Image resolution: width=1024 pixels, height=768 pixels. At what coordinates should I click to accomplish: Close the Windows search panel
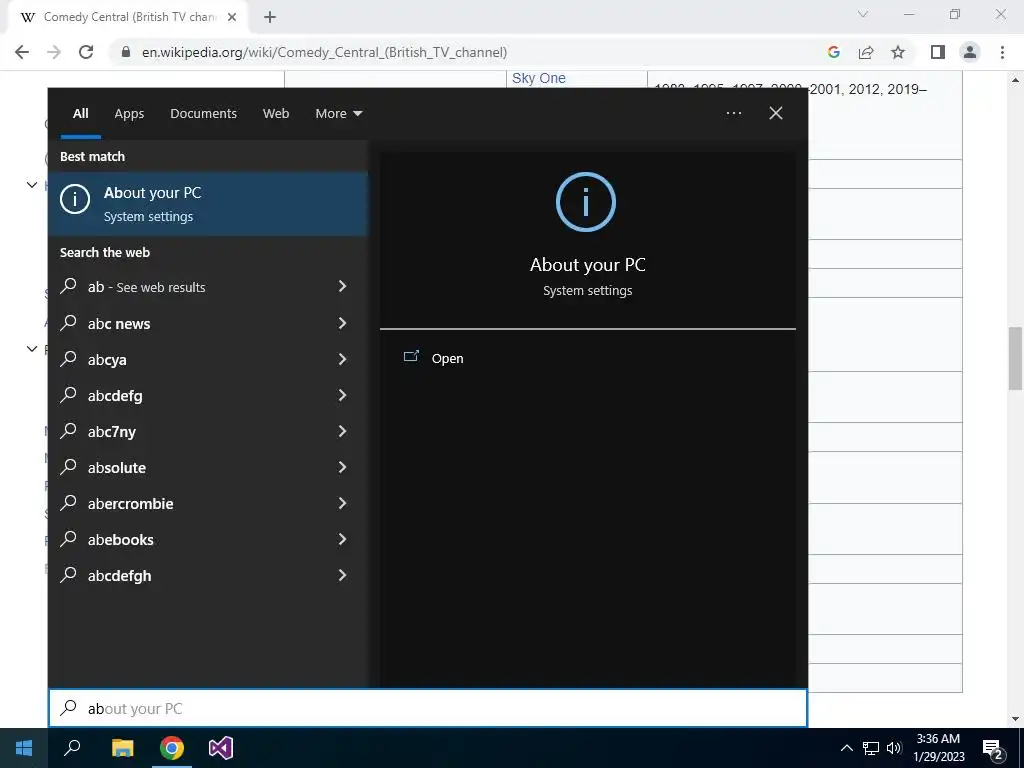click(776, 113)
